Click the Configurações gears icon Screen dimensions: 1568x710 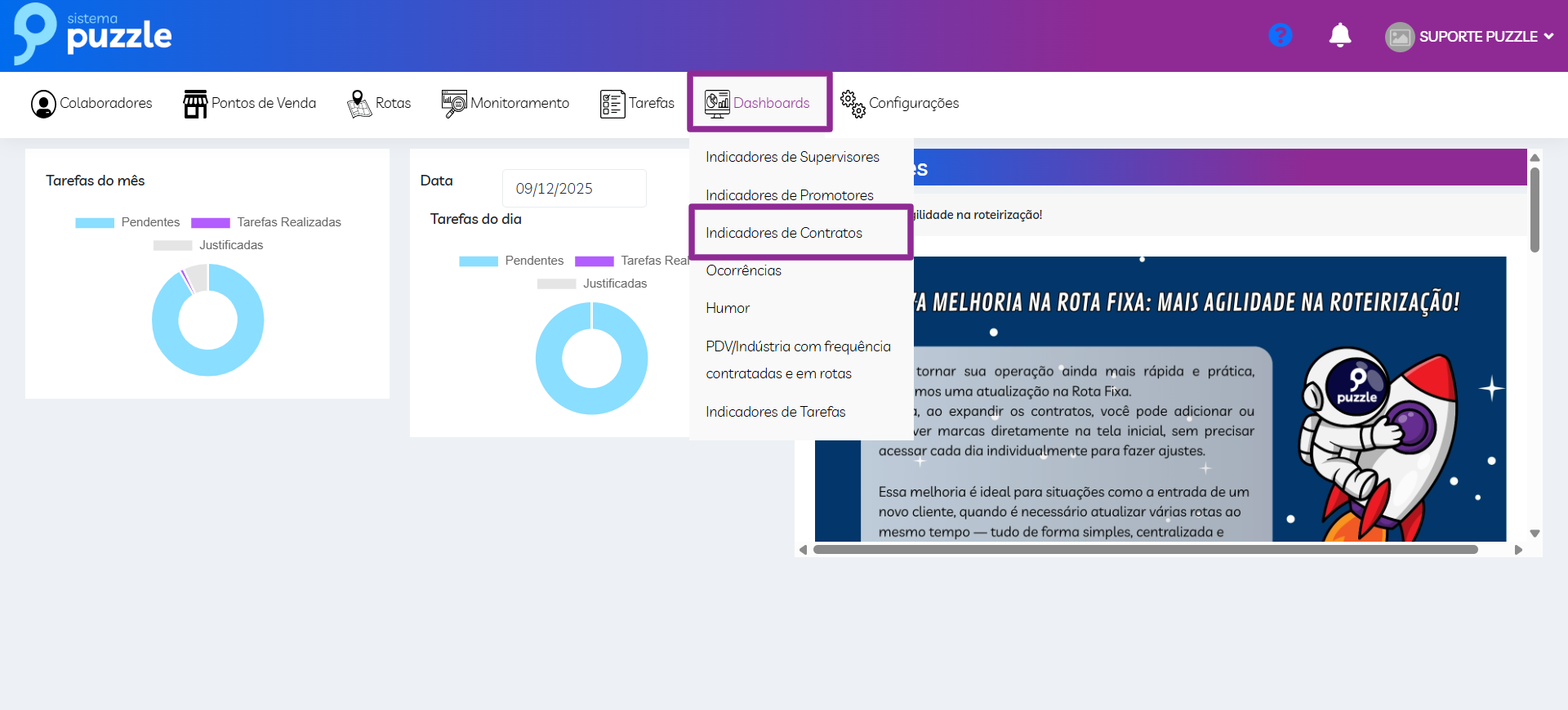tap(853, 104)
